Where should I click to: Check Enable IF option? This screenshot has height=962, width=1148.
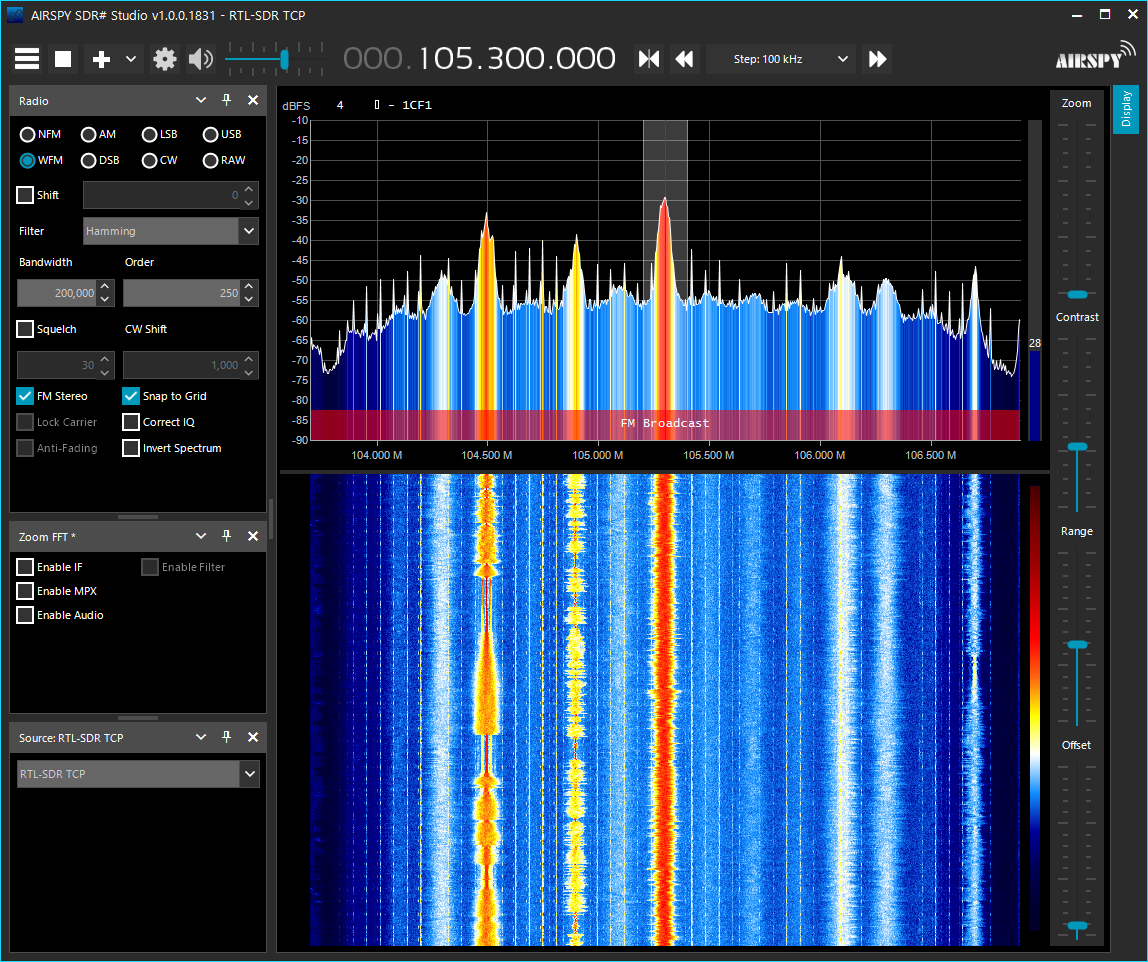click(25, 567)
